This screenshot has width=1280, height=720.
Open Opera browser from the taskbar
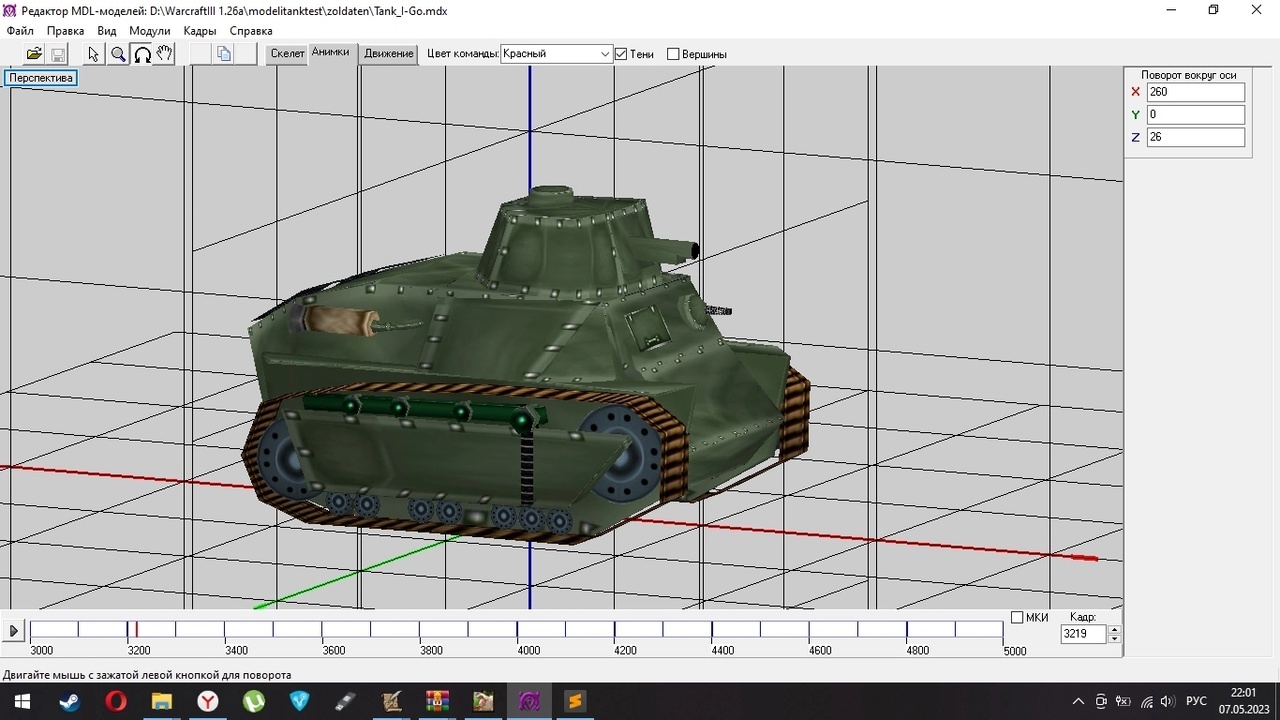pos(115,701)
